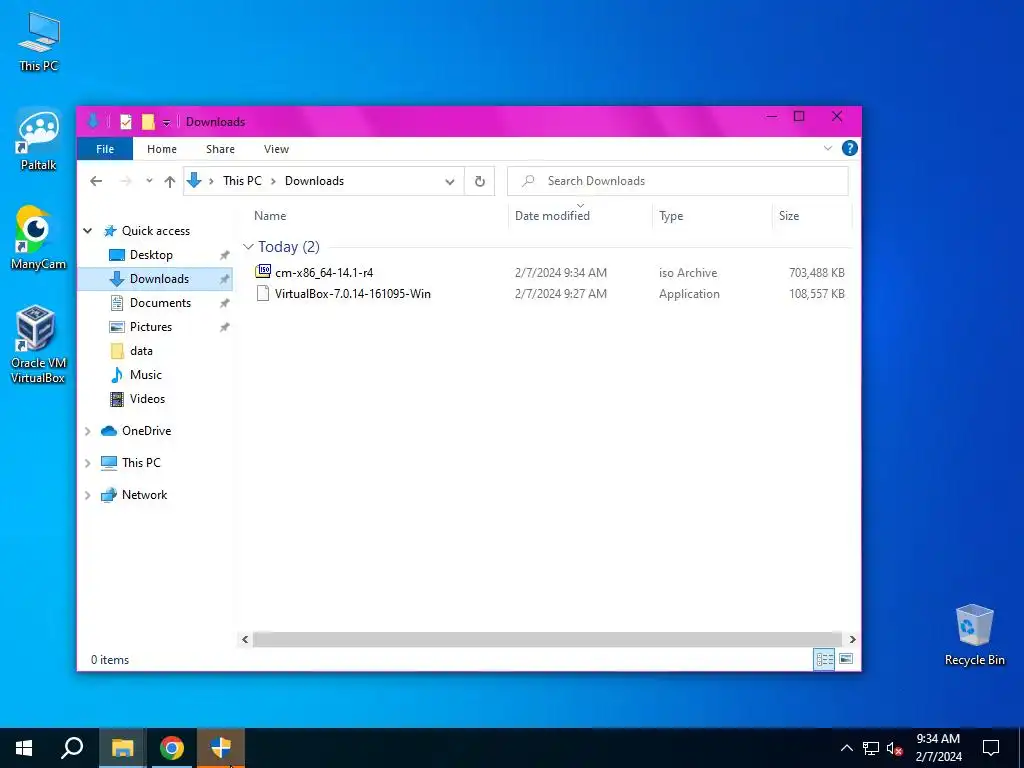Sort by Size column header
Viewport: 1024px width, 768px height.
tap(788, 216)
